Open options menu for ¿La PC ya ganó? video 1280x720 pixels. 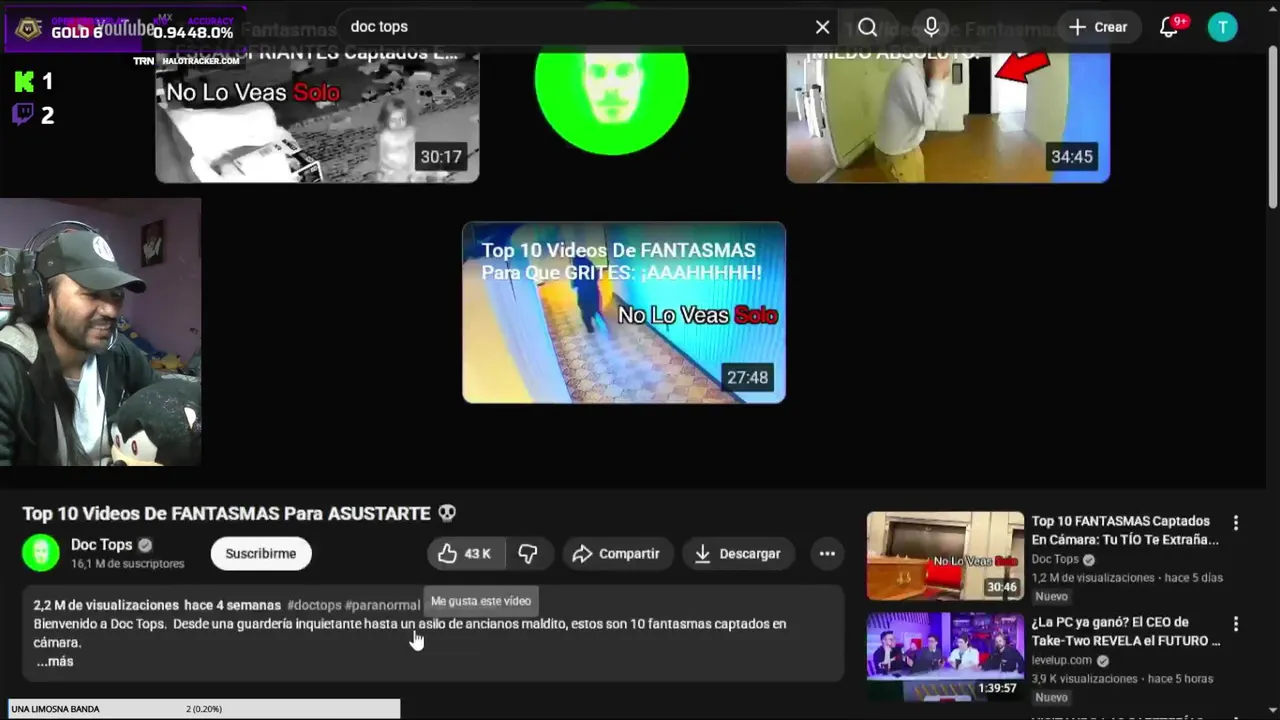point(1236,624)
